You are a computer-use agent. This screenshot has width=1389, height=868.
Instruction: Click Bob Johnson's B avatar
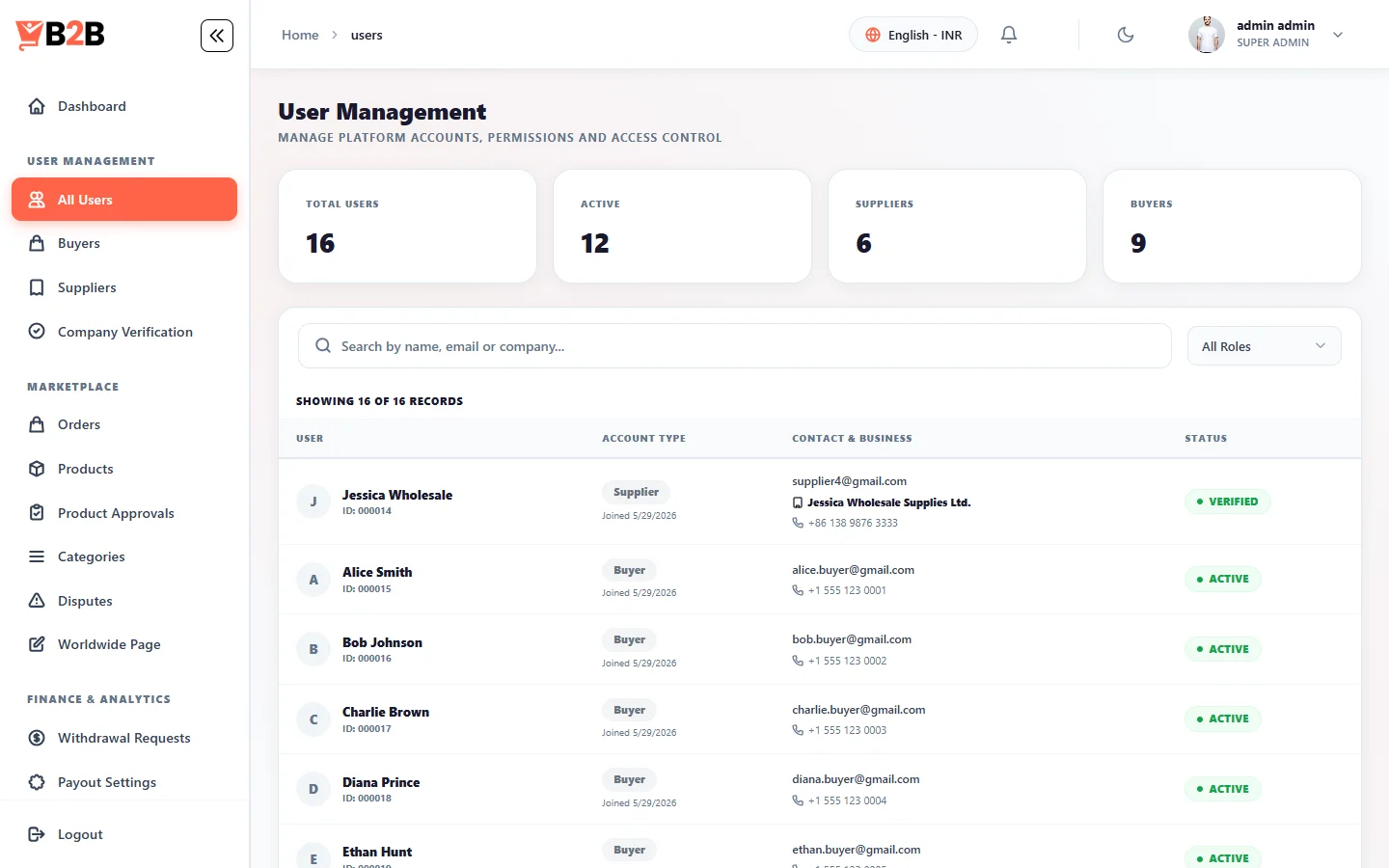(x=313, y=650)
